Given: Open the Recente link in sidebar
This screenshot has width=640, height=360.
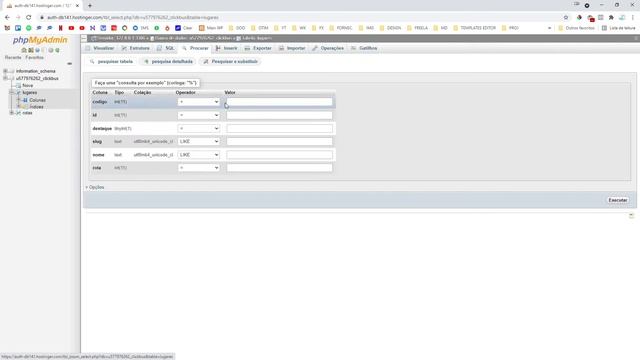Looking at the screenshot, I should pyautogui.click(x=13, y=58).
